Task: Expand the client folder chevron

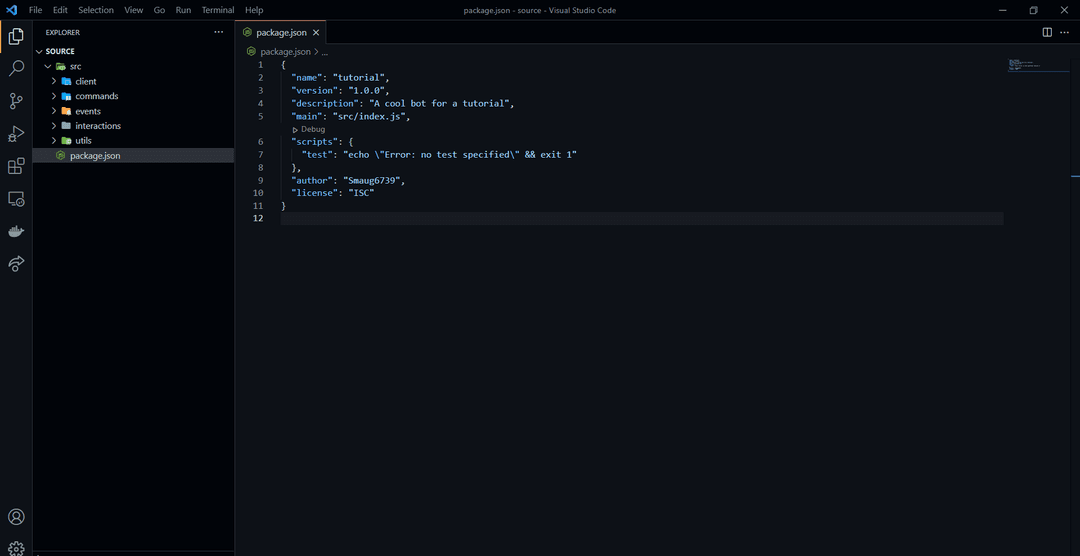Action: [54, 81]
